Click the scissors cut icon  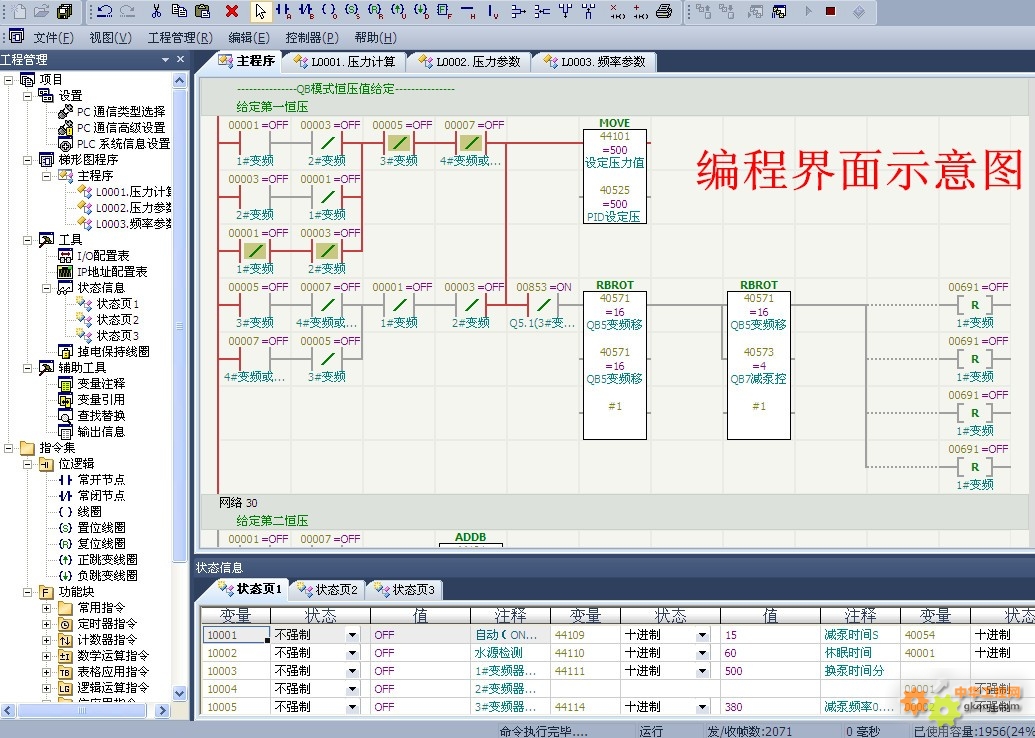(x=155, y=12)
